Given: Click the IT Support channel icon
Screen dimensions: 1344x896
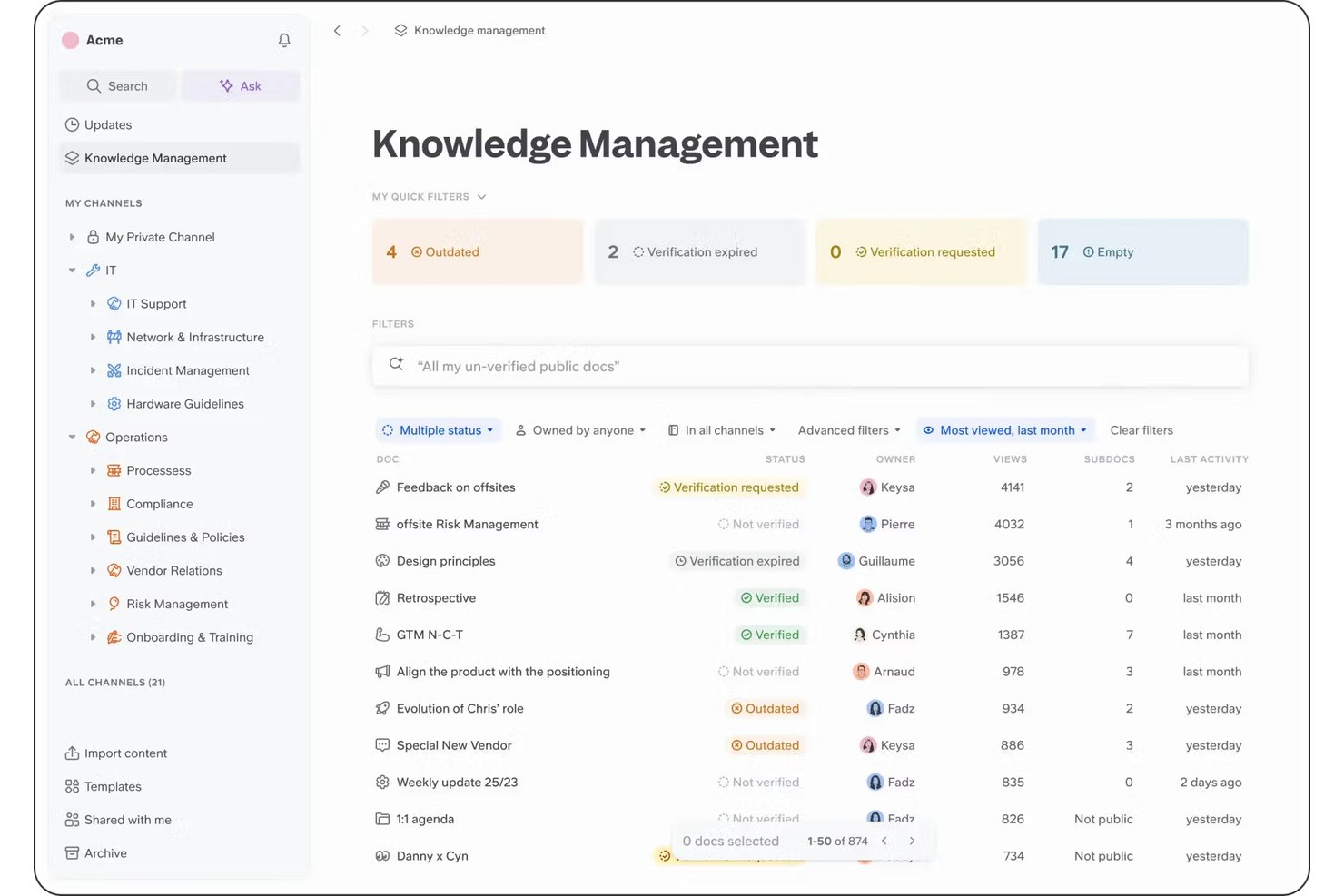Looking at the screenshot, I should coord(114,303).
